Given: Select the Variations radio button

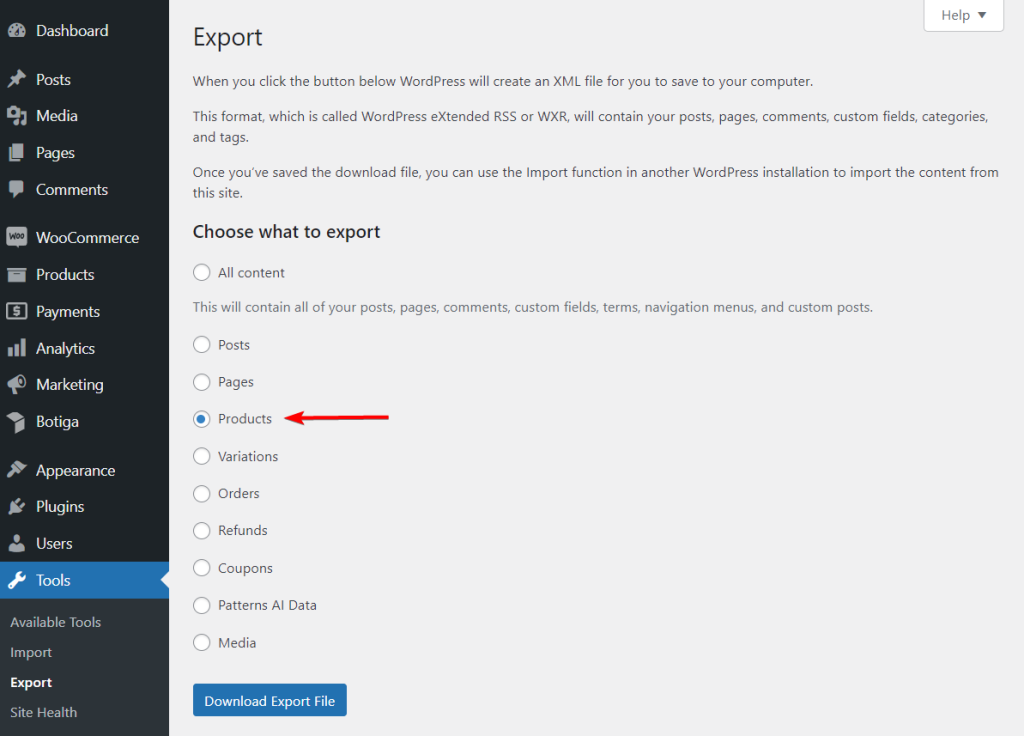Looking at the screenshot, I should (202, 456).
